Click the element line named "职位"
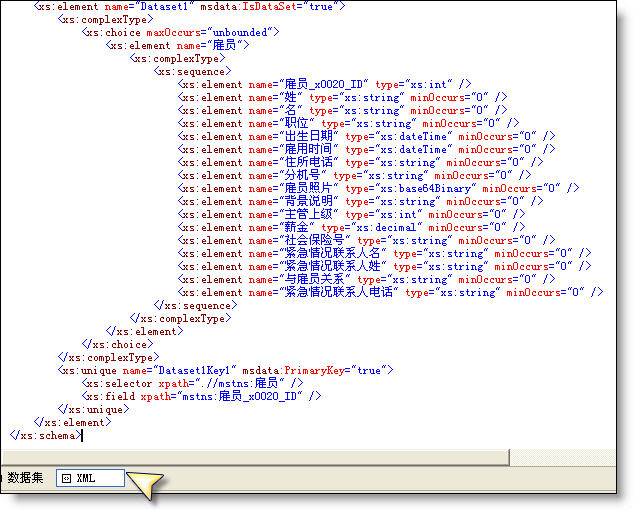Viewport: 633px width, 510px height. [348, 123]
